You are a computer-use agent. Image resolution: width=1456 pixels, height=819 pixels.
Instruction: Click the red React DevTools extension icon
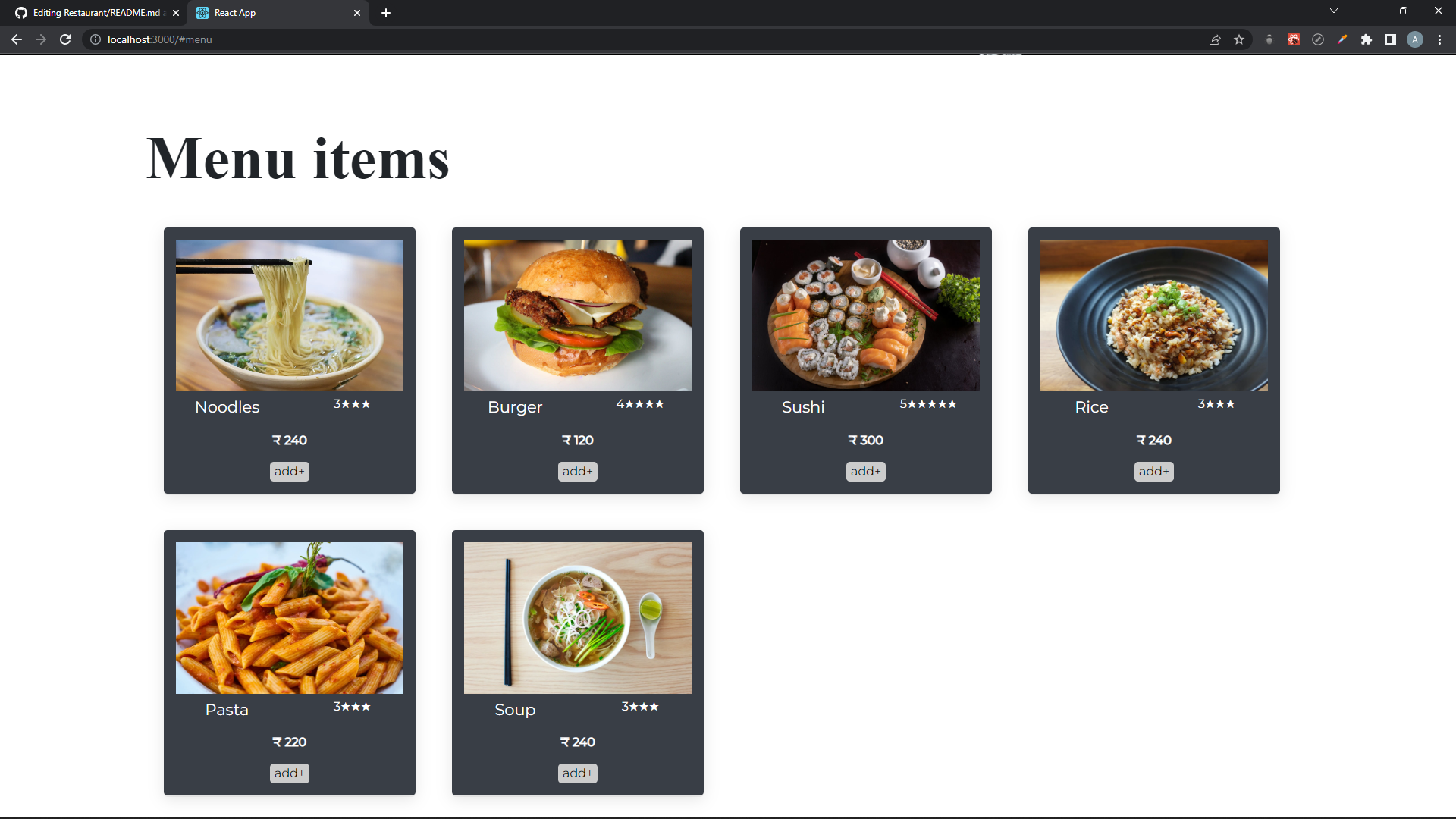click(1293, 39)
